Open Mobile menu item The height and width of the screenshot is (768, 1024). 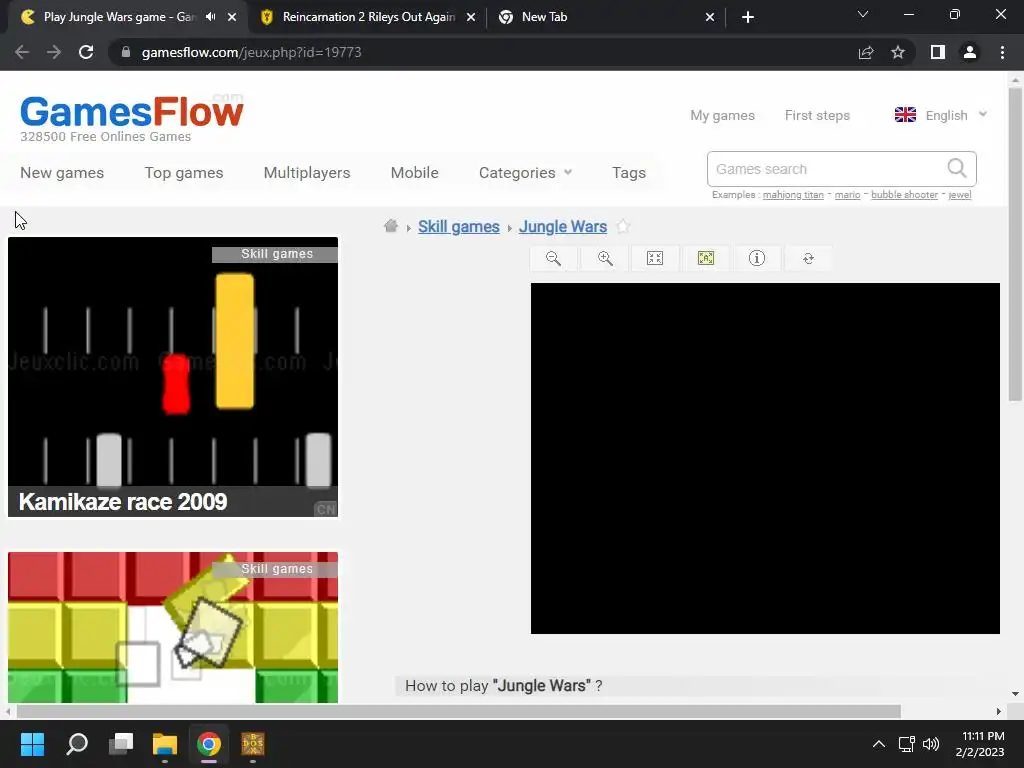[x=415, y=172]
